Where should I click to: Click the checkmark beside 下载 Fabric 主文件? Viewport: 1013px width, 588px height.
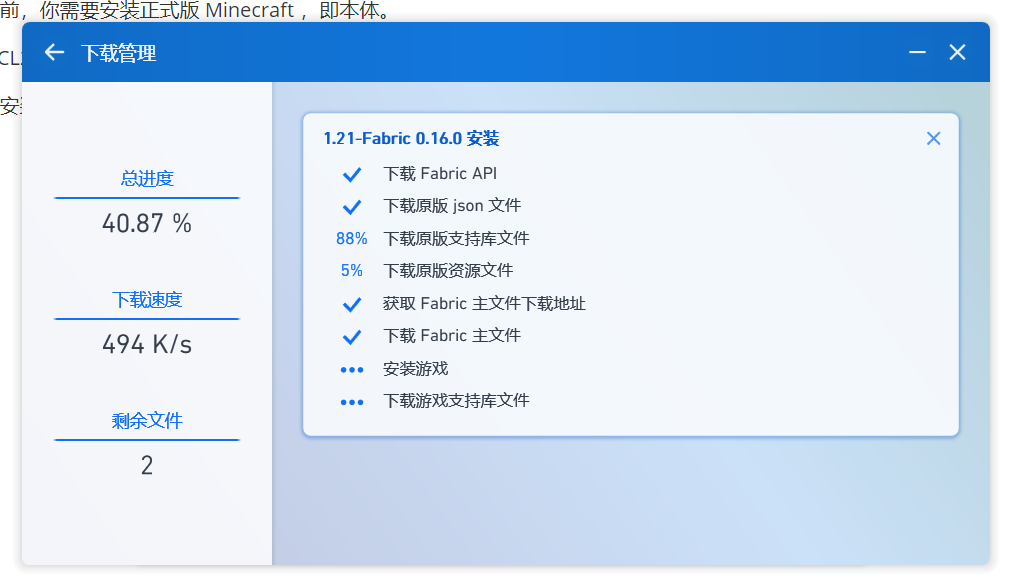coord(351,337)
